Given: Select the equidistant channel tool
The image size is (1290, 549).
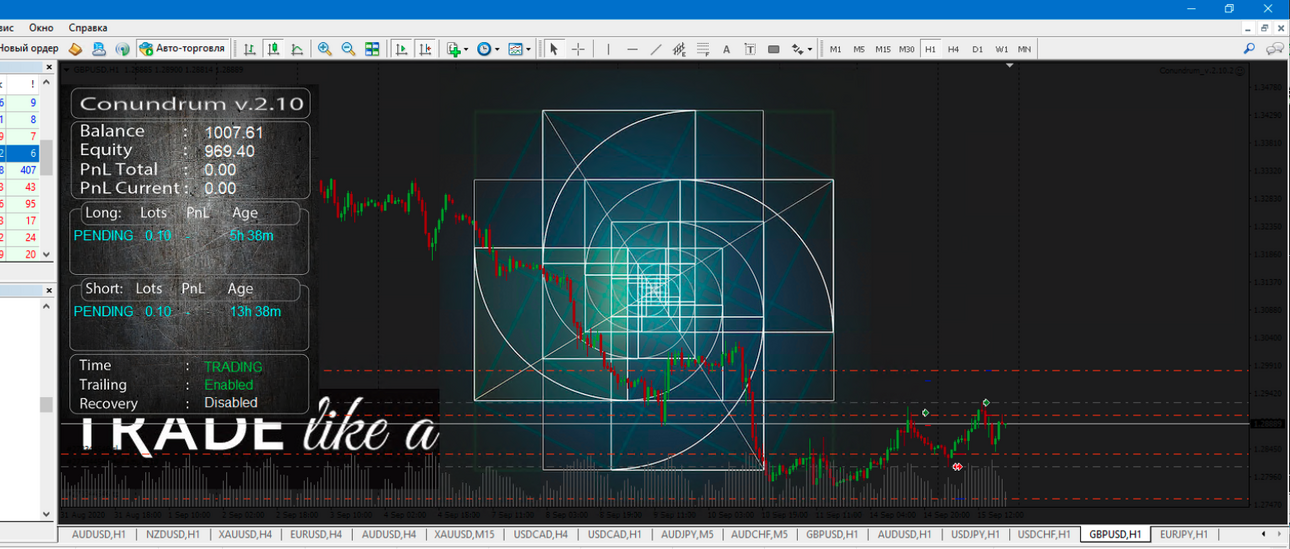Looking at the screenshot, I should [x=679, y=48].
